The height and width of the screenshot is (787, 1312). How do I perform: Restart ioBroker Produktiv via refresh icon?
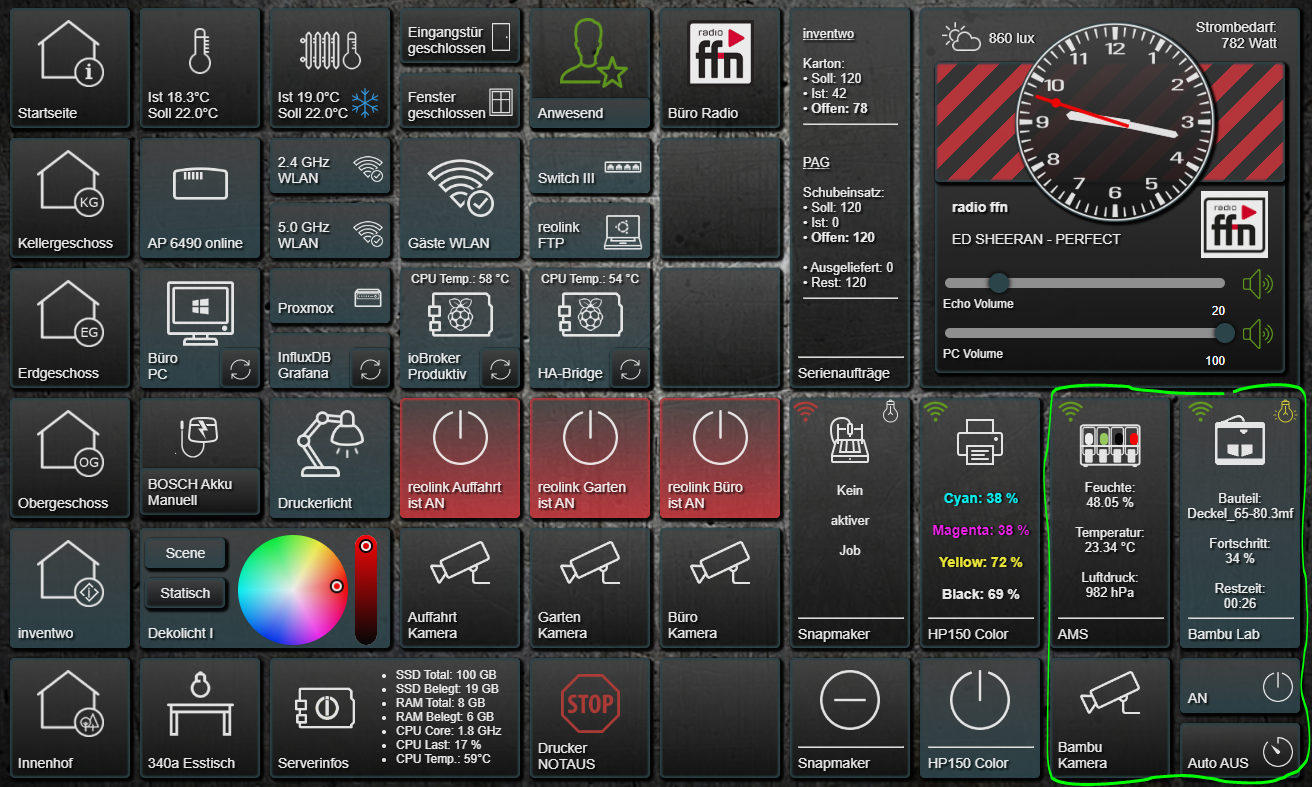tap(500, 370)
